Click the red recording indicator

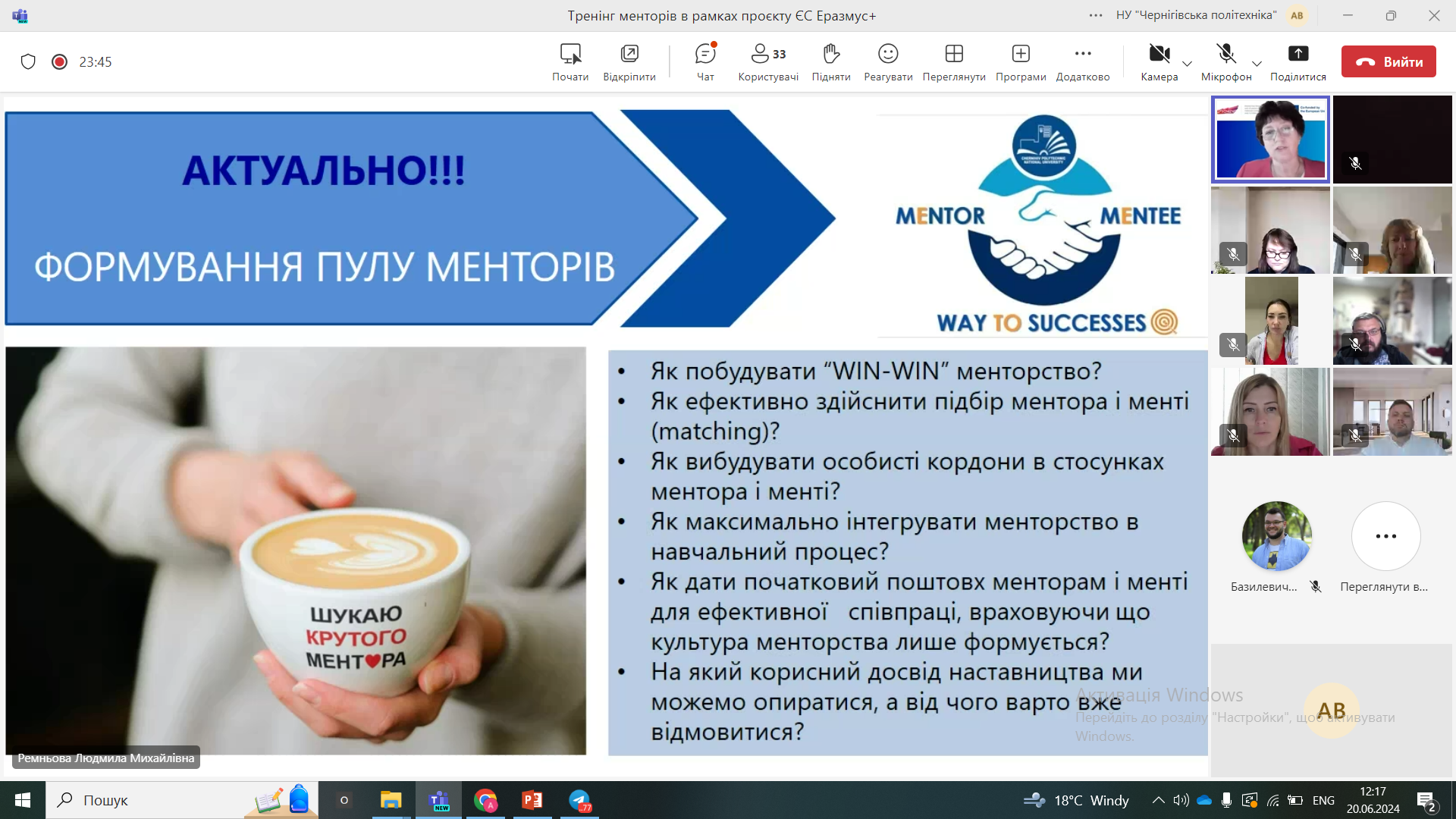pyautogui.click(x=59, y=61)
